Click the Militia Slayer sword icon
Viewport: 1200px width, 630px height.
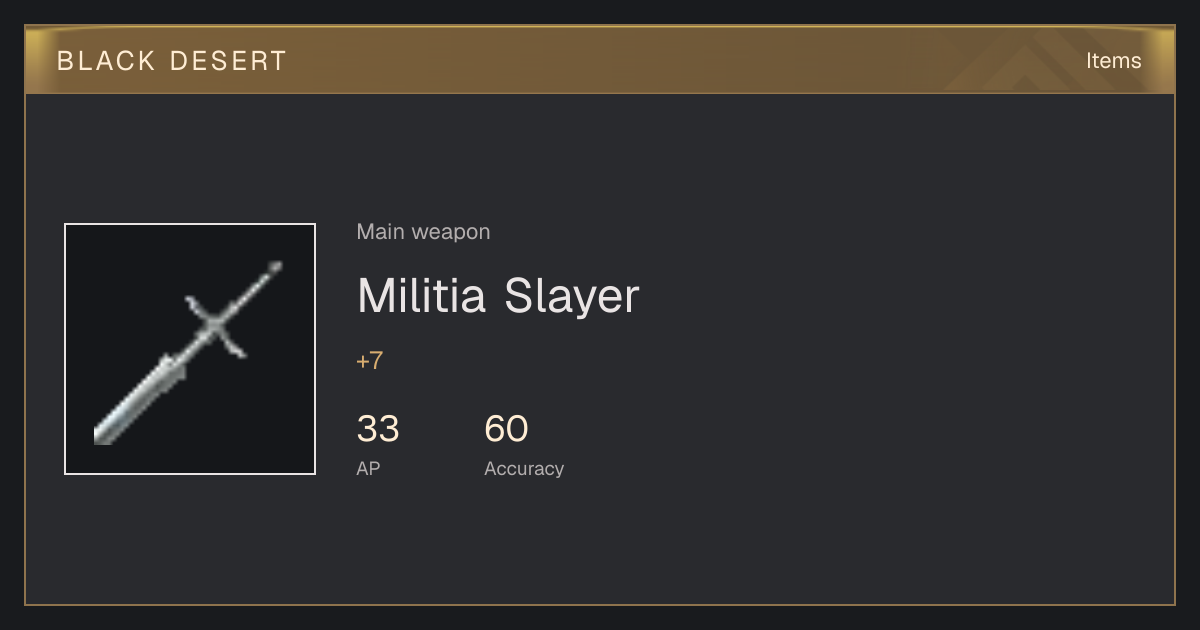(x=190, y=349)
